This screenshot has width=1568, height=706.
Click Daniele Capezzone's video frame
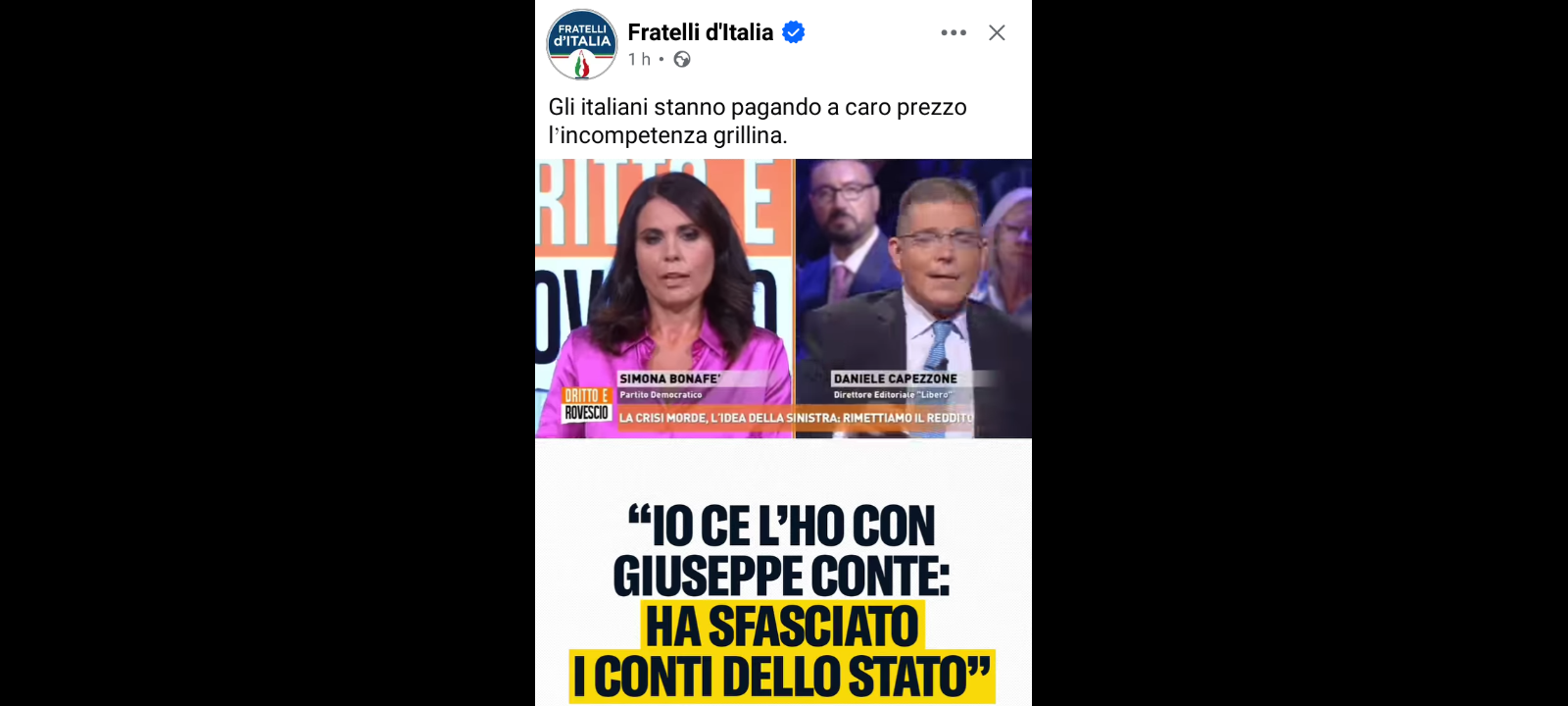913,298
